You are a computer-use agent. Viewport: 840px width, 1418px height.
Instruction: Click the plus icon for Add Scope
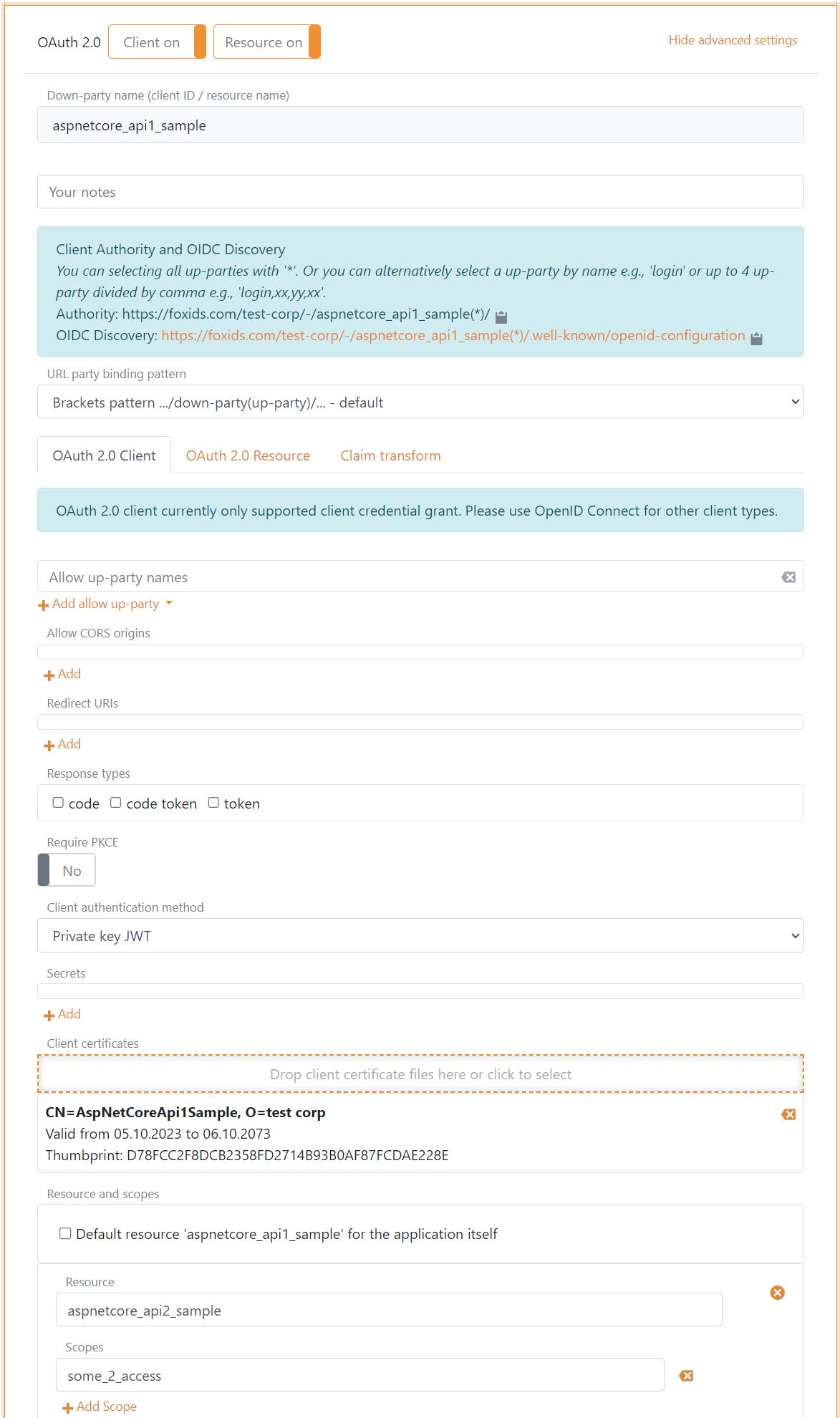coord(68,1408)
